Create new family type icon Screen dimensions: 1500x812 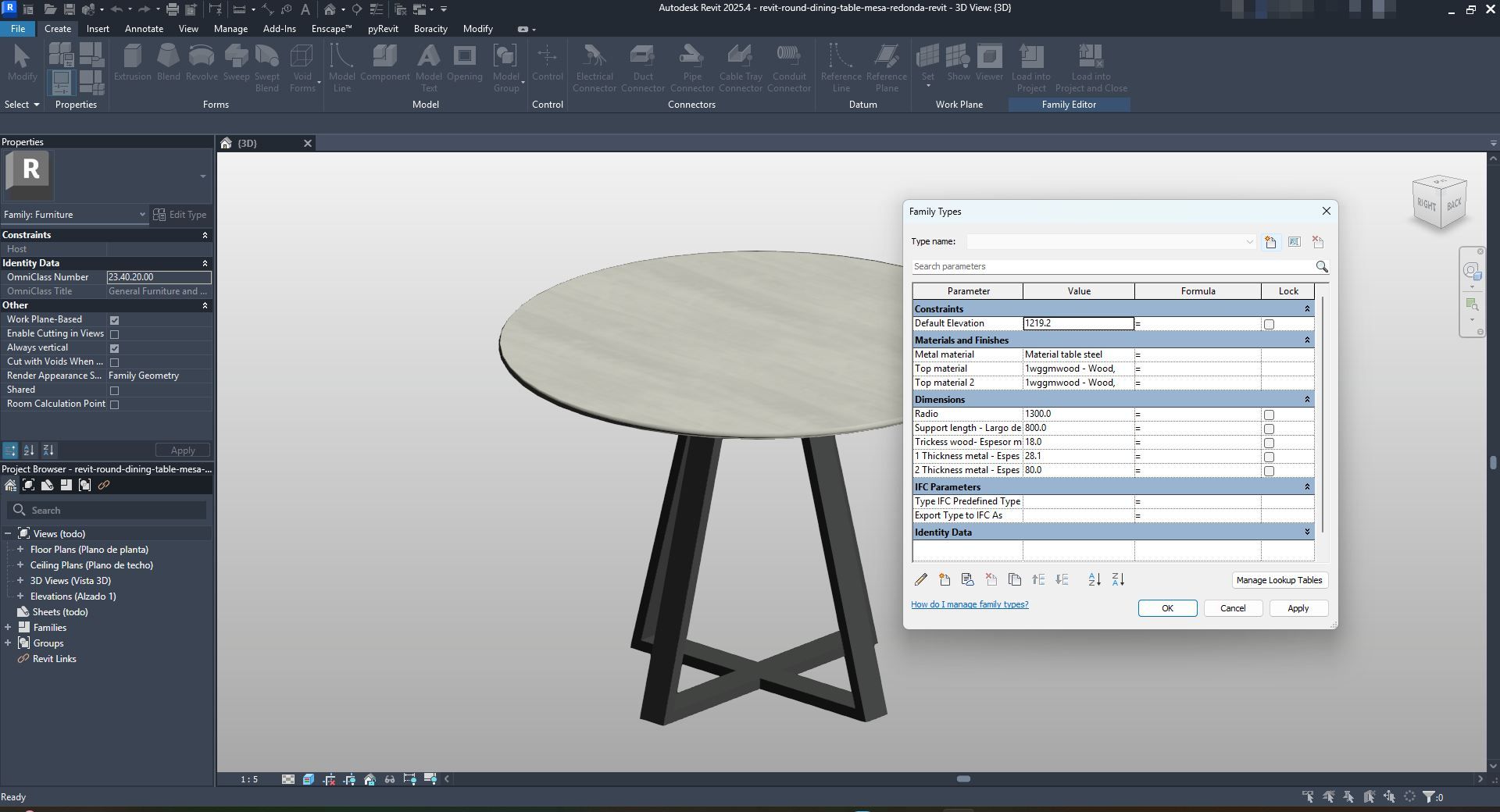click(x=1270, y=242)
